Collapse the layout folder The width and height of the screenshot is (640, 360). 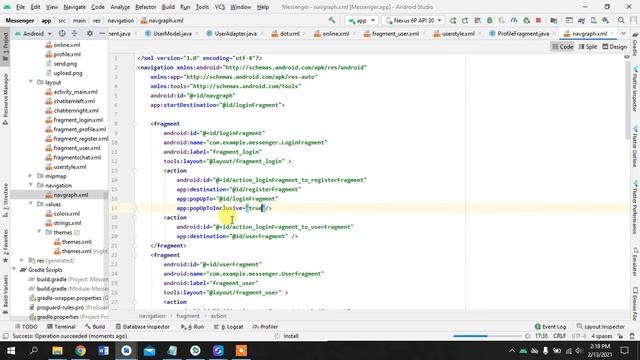(31, 82)
